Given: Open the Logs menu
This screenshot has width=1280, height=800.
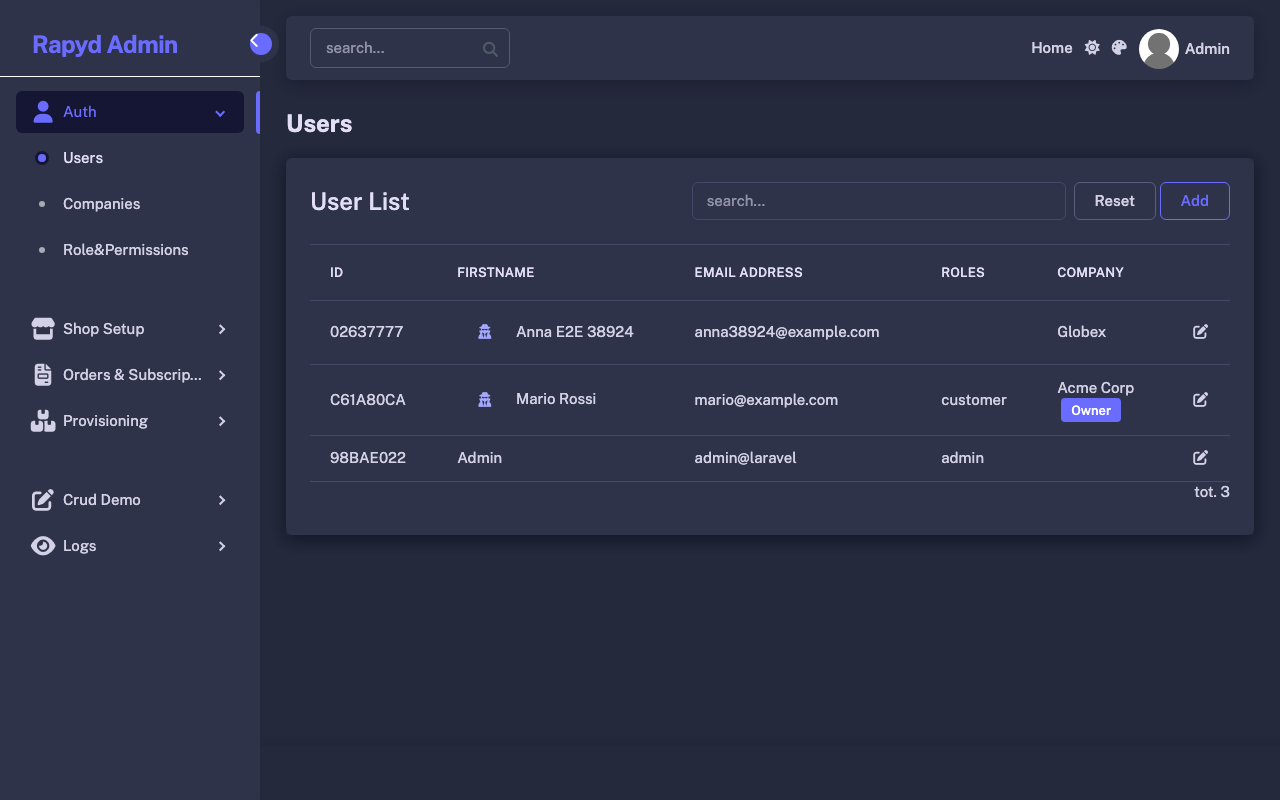Looking at the screenshot, I should (130, 546).
